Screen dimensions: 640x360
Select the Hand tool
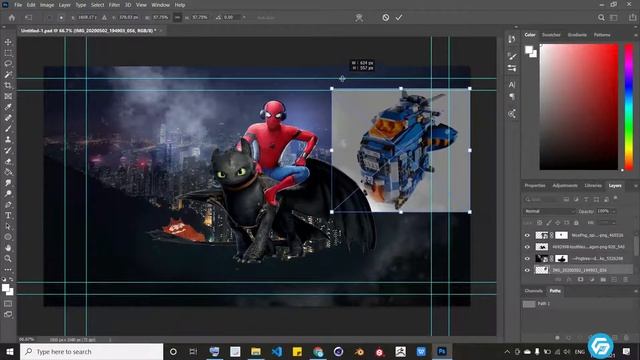[8, 248]
